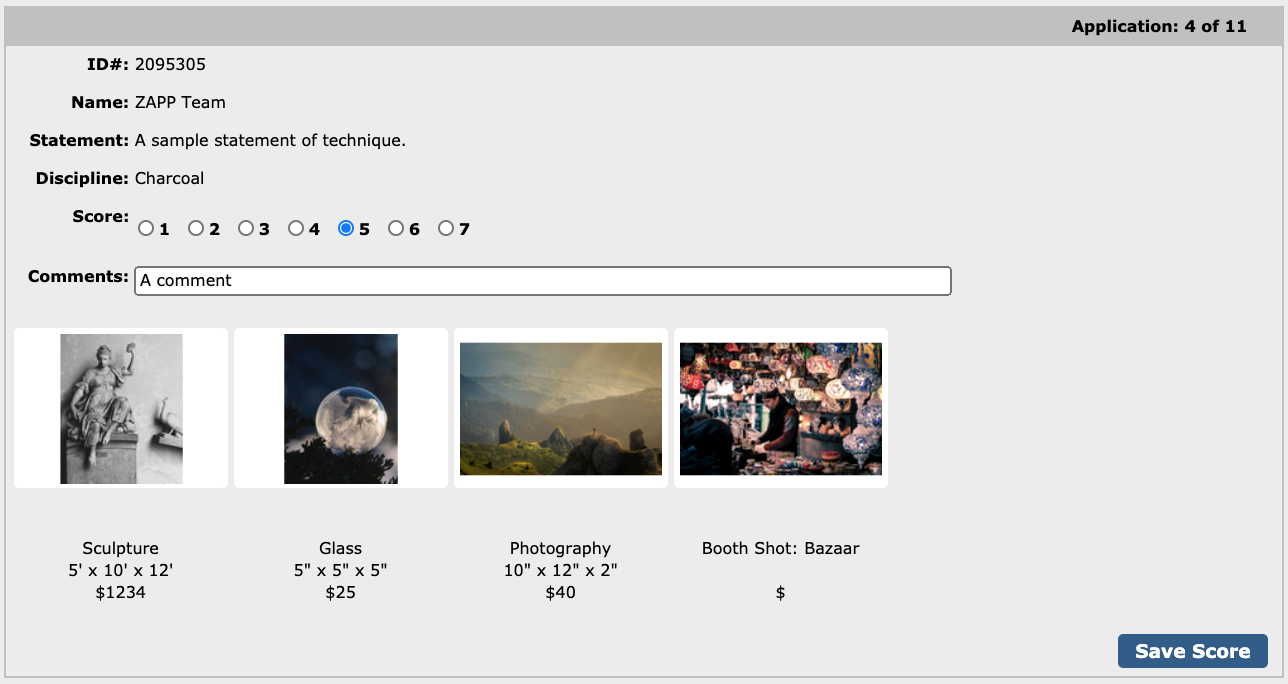
Task: Open the Booth Shot Bazaar thumbnail
Action: coord(781,409)
